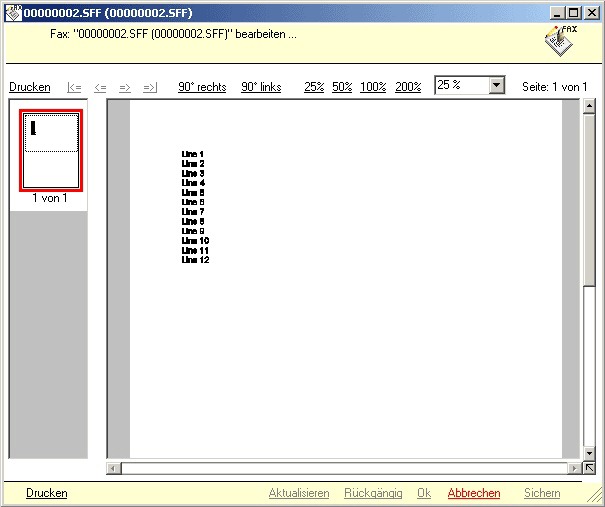Screen dimensions: 605x507
Task: Open the zoom percentage dropdown
Action: tap(497, 86)
